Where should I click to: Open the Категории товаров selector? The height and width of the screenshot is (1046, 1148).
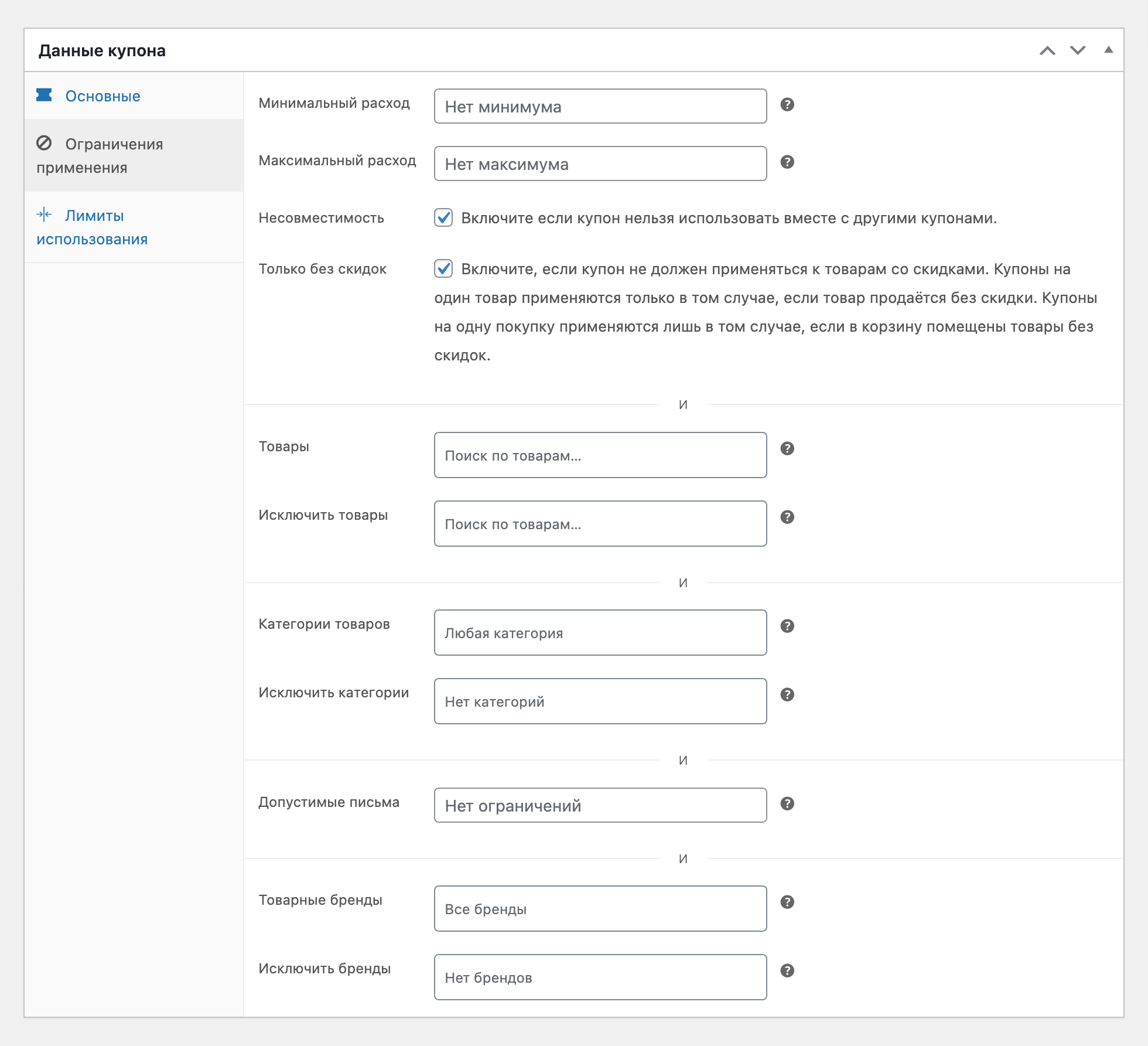point(600,632)
